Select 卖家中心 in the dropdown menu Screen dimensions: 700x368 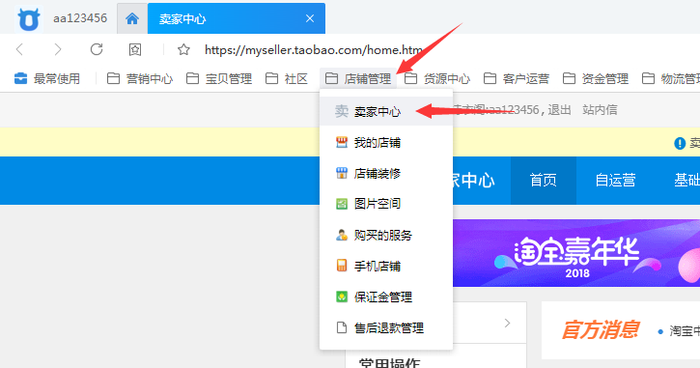pos(386,111)
